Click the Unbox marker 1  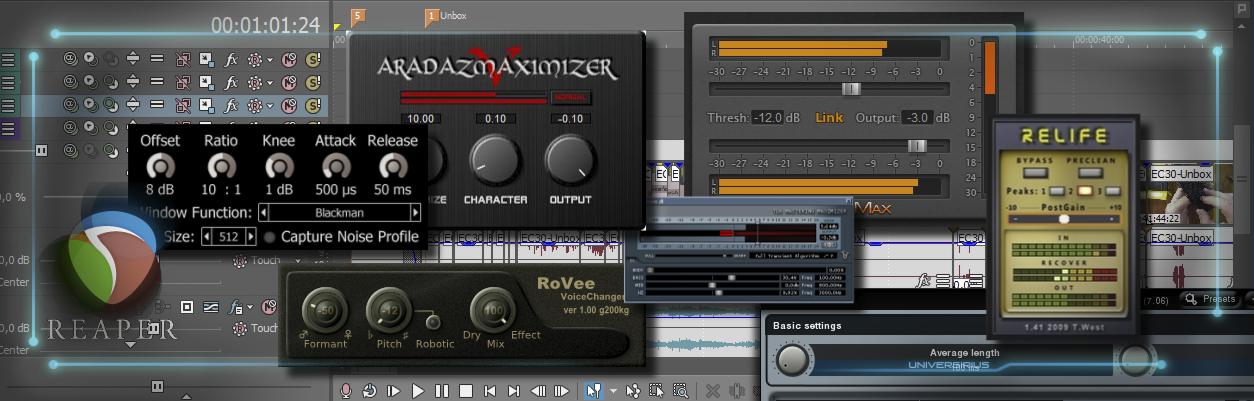tap(432, 16)
